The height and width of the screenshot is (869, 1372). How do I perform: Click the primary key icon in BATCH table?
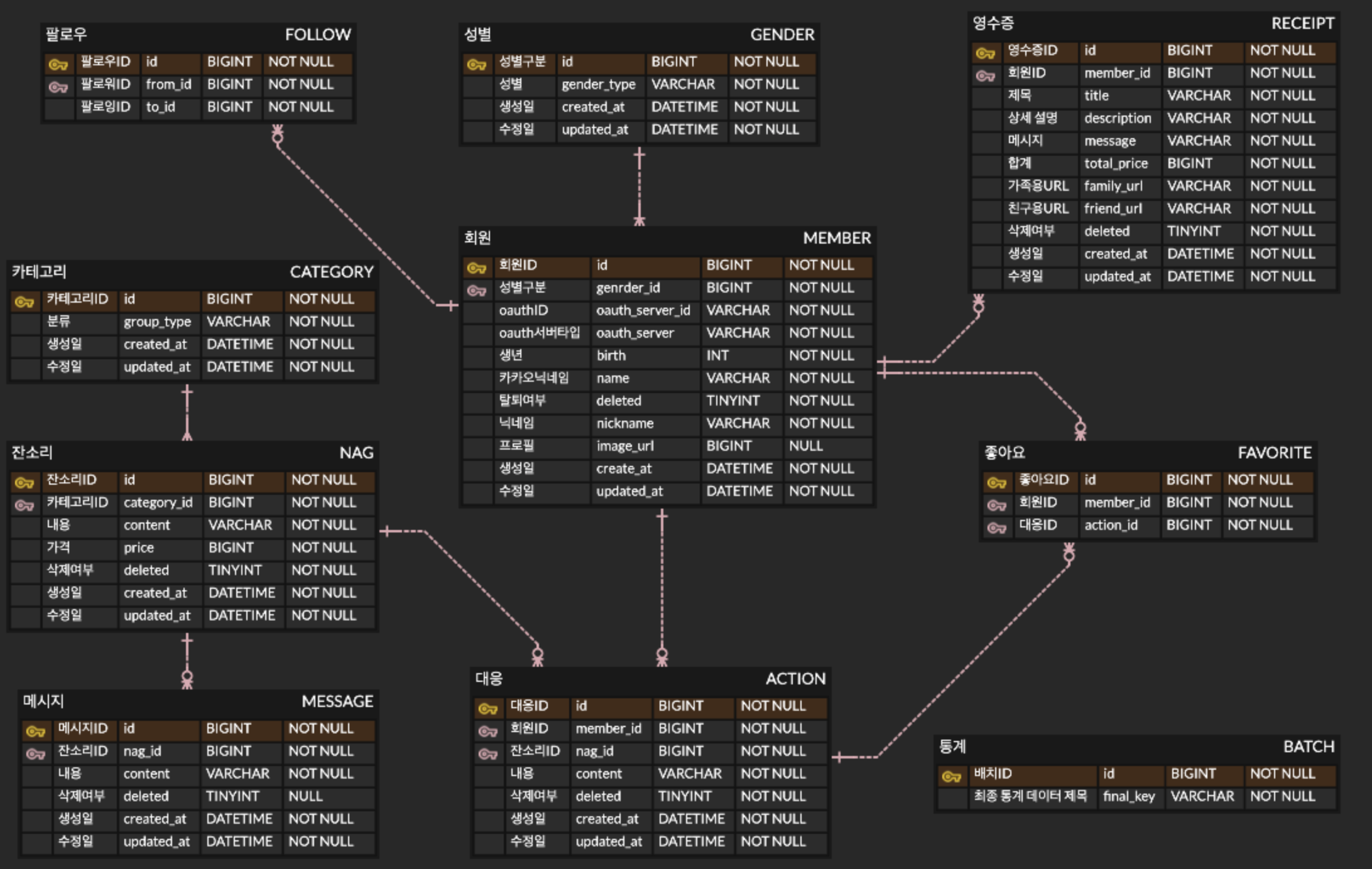pyautogui.click(x=951, y=776)
